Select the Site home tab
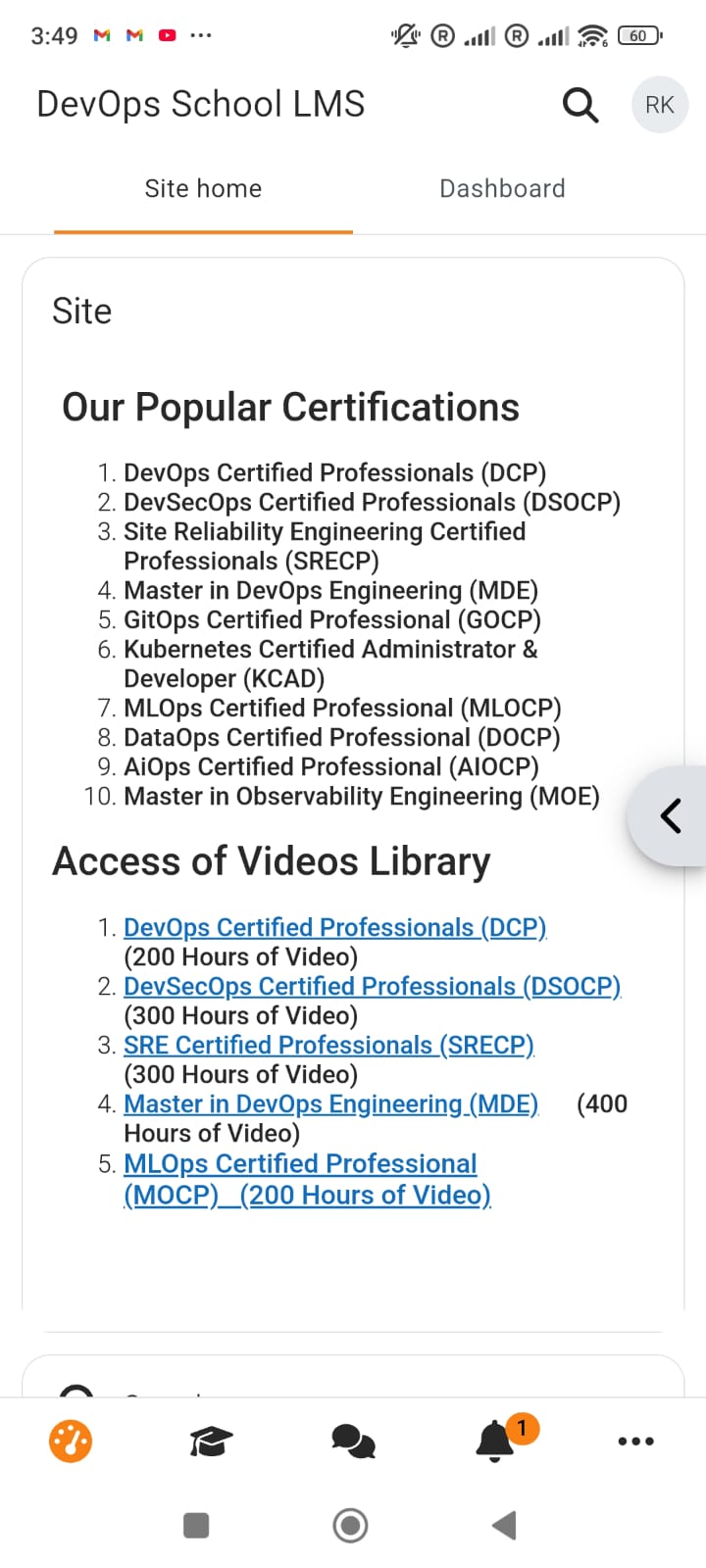The image size is (706, 1568). click(203, 188)
